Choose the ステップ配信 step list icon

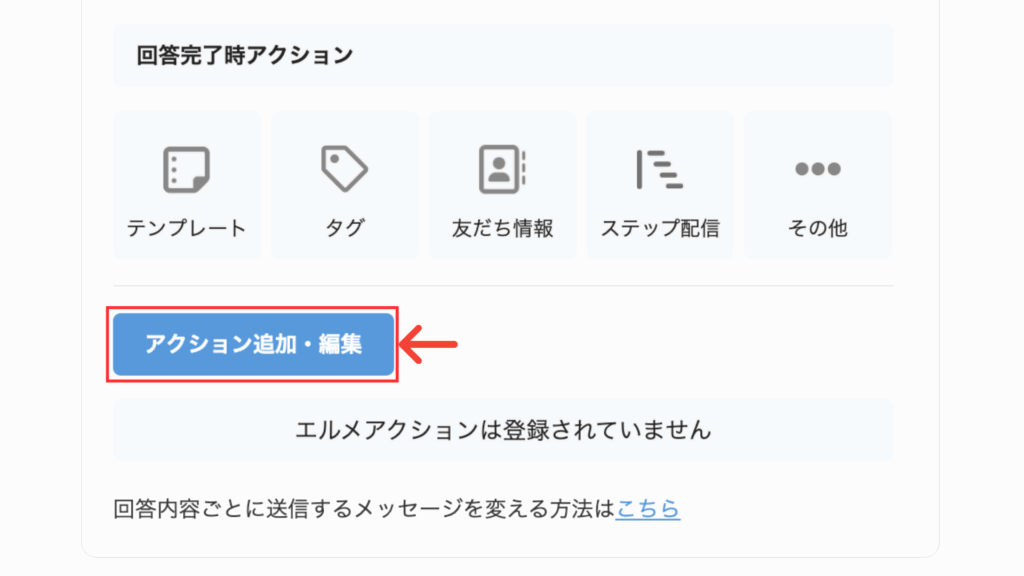(x=660, y=169)
